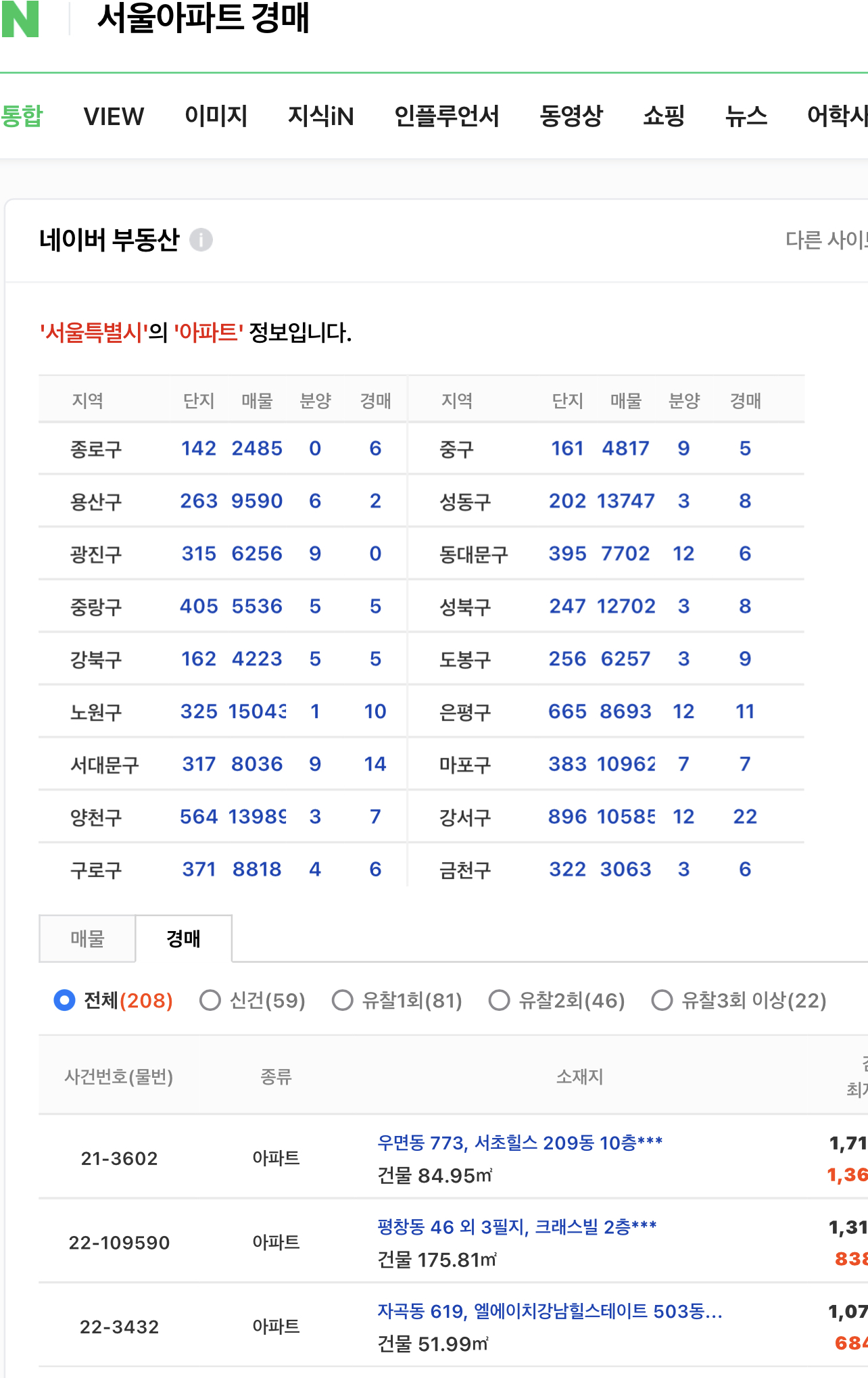Open the 이미지 tab

(x=216, y=116)
